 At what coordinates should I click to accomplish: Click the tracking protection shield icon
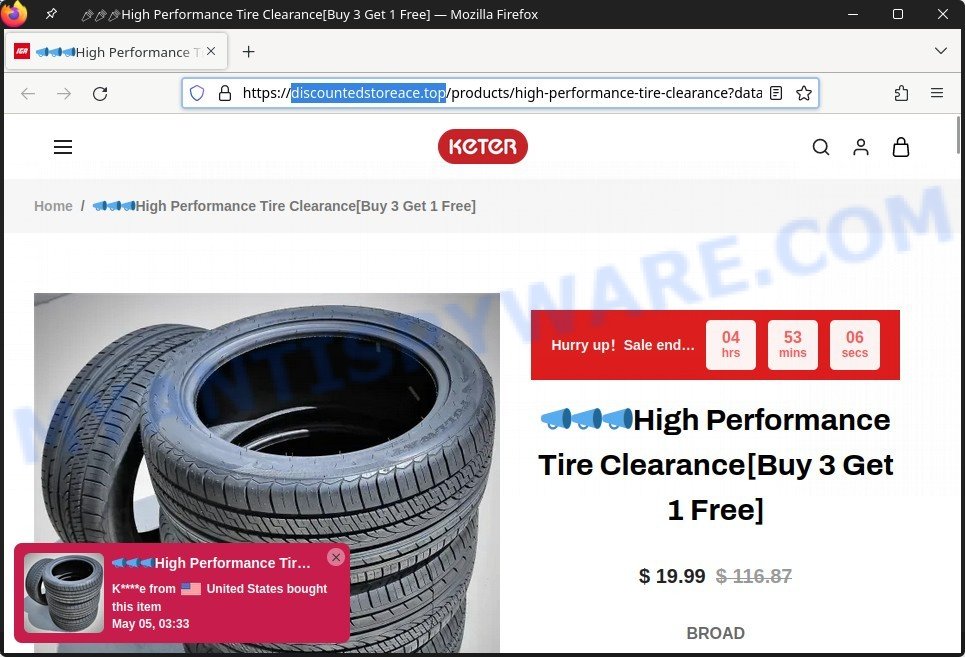(x=197, y=93)
